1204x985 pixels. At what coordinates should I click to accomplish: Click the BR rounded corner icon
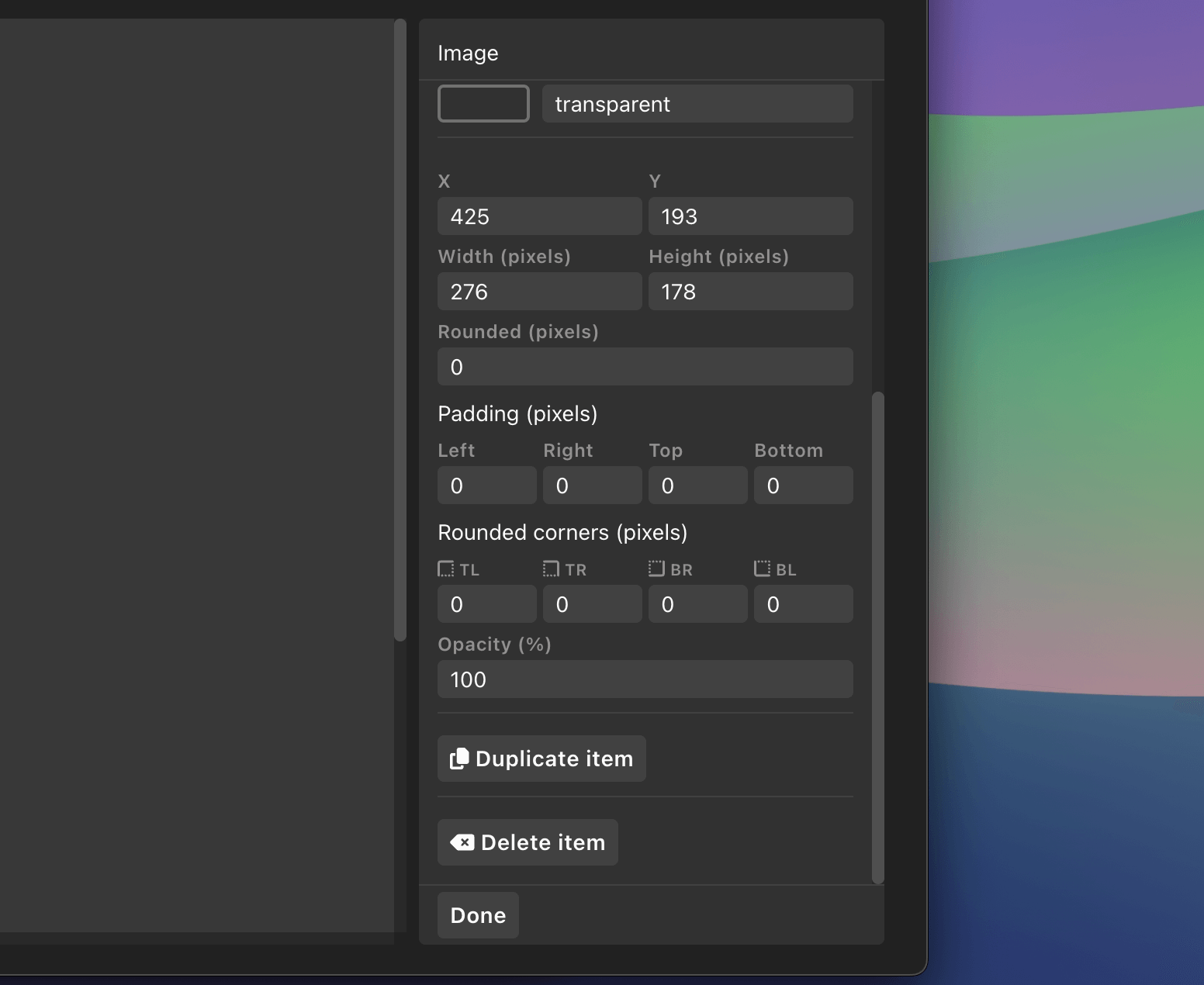pos(656,568)
